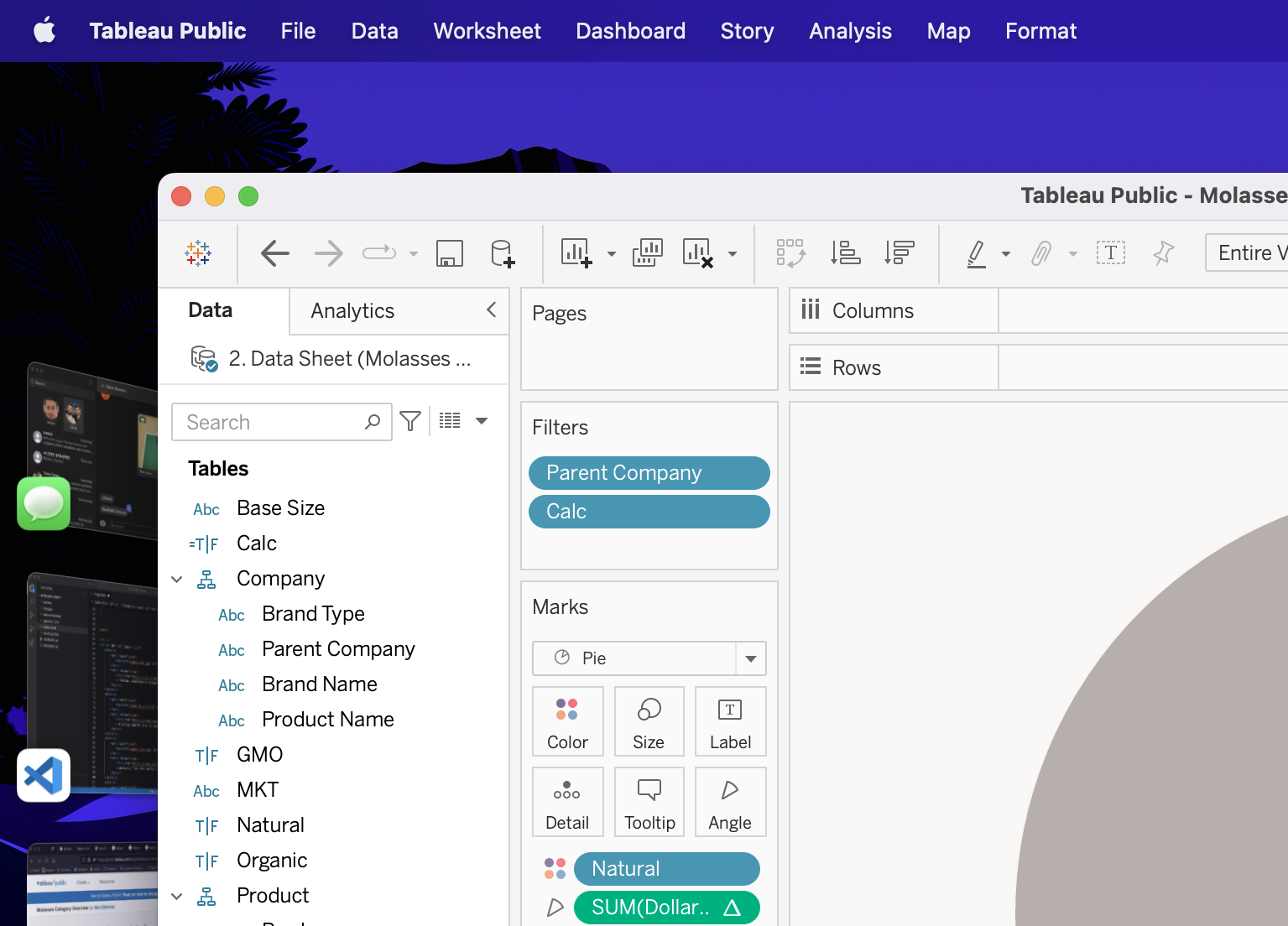Open the data pane view options dropdown
Image resolution: width=1288 pixels, height=926 pixels.
[x=482, y=421]
